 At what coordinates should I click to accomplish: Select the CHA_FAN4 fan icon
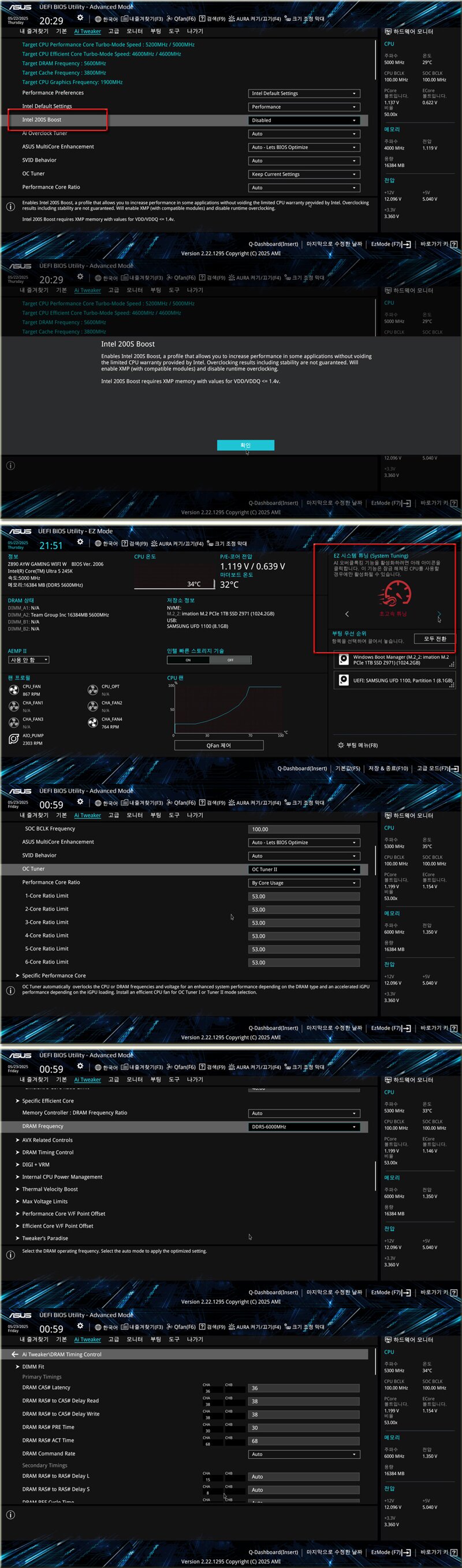92,723
